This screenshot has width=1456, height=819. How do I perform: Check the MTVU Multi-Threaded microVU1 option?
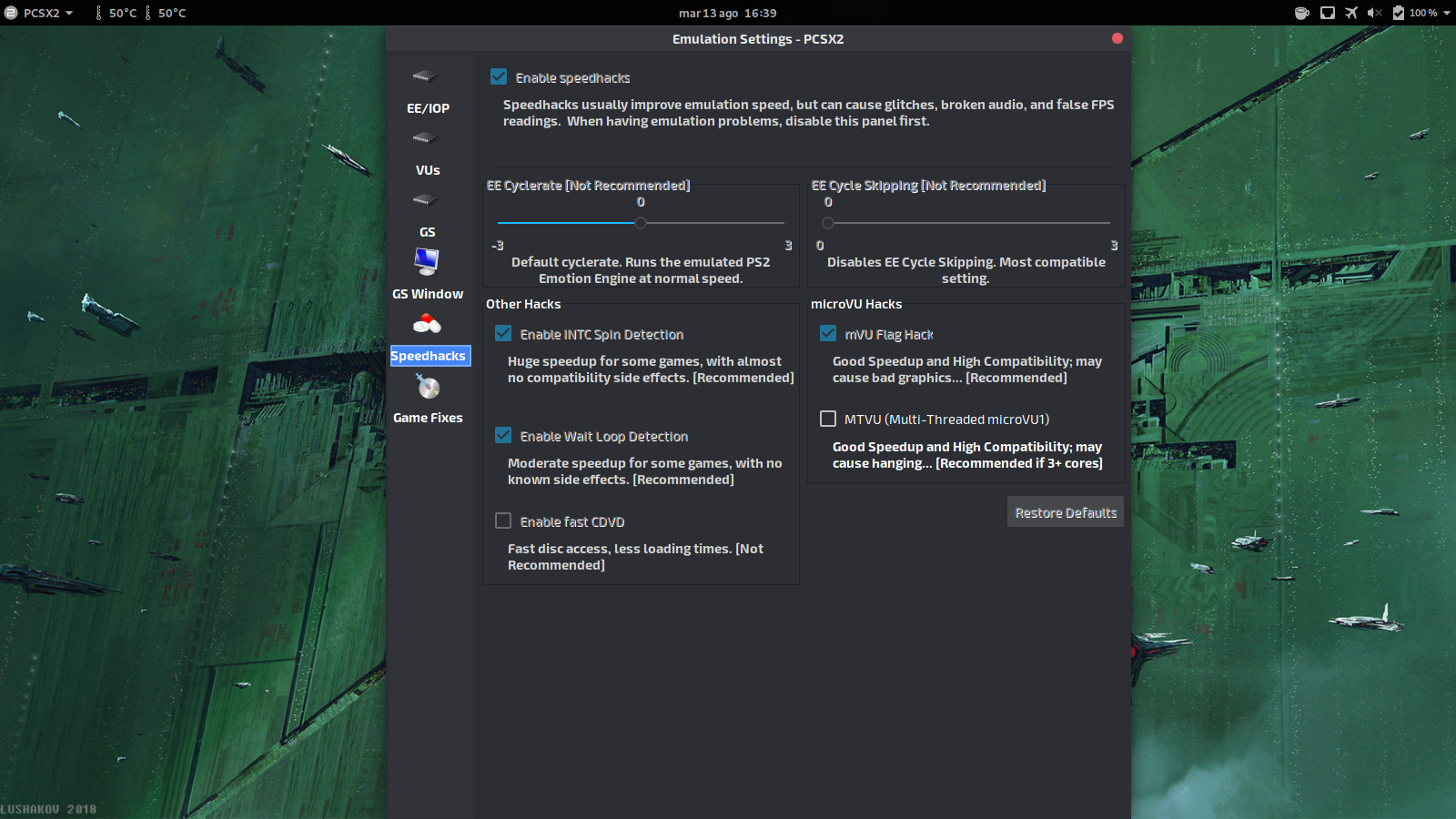click(828, 419)
